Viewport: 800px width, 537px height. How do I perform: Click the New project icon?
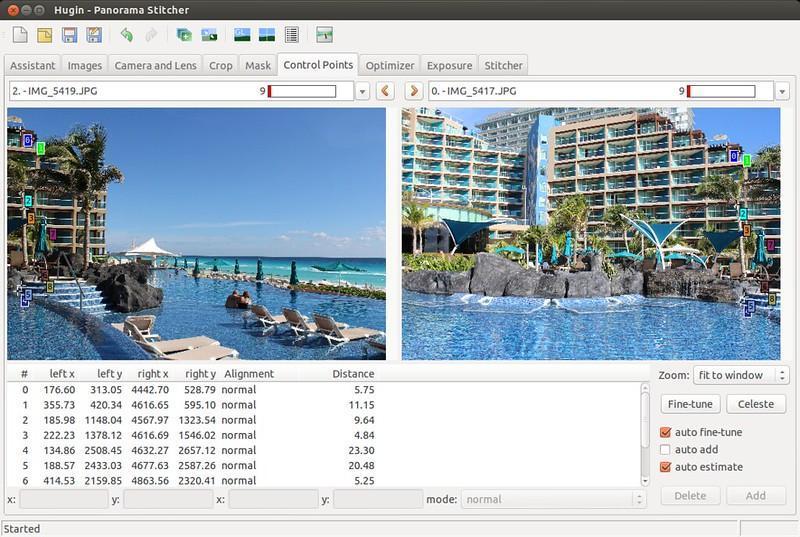tap(20, 35)
